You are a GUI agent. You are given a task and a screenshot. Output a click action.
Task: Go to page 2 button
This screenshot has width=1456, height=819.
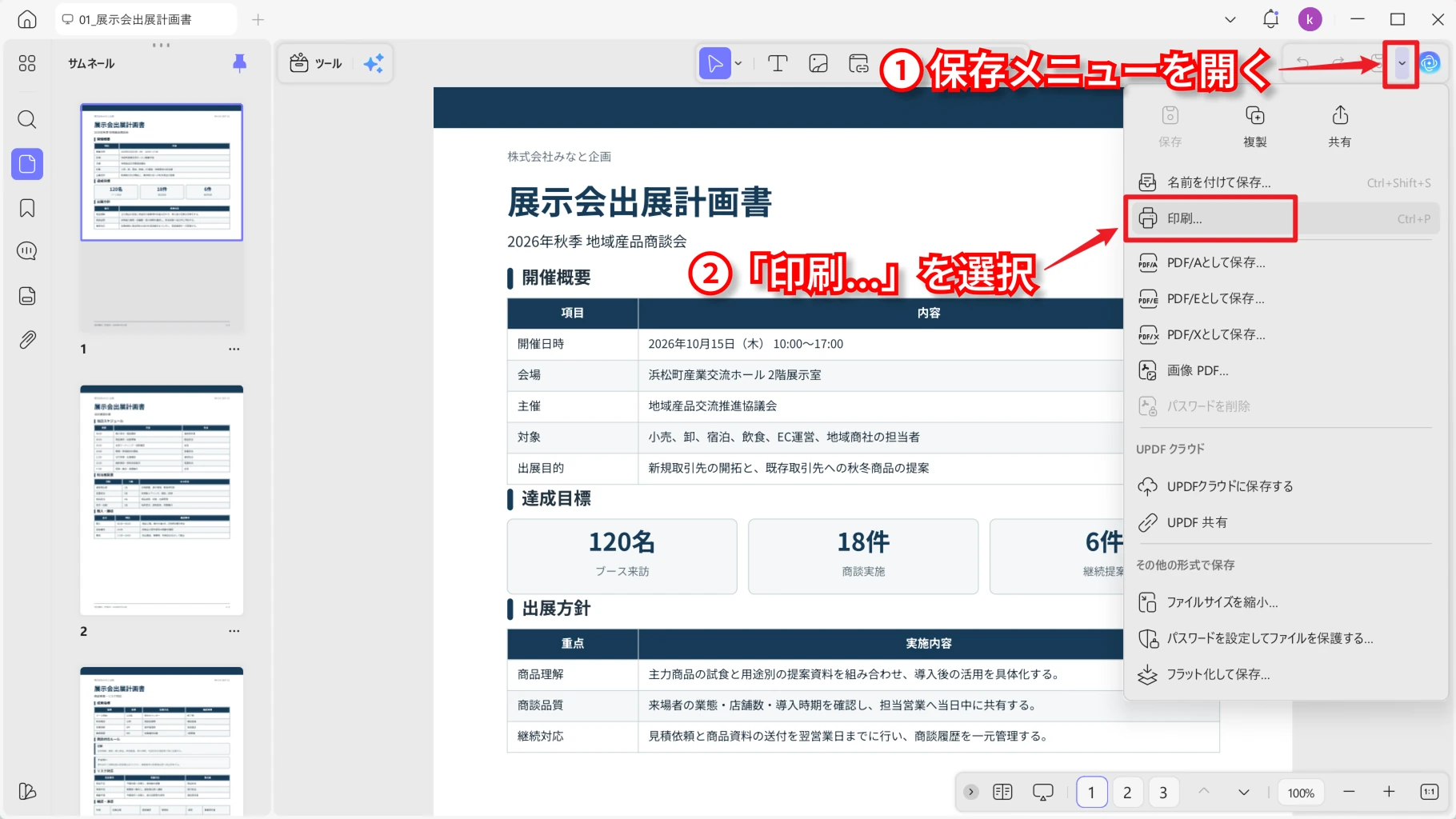click(x=1127, y=792)
